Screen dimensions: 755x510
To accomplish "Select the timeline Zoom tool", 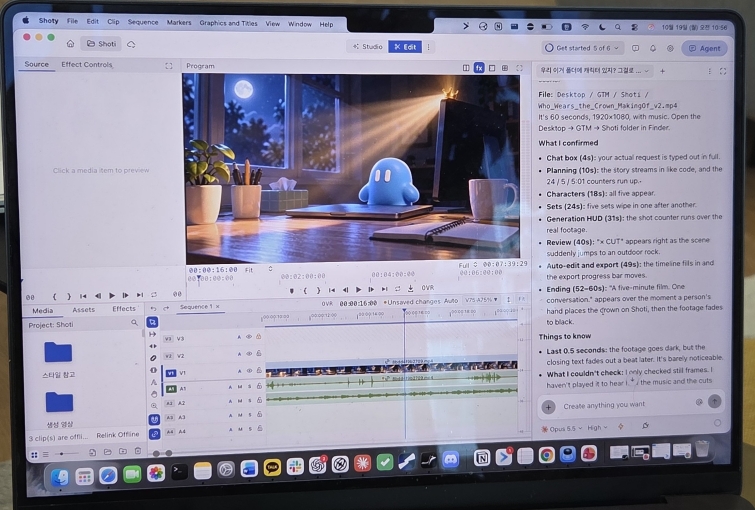I will tap(154, 406).
